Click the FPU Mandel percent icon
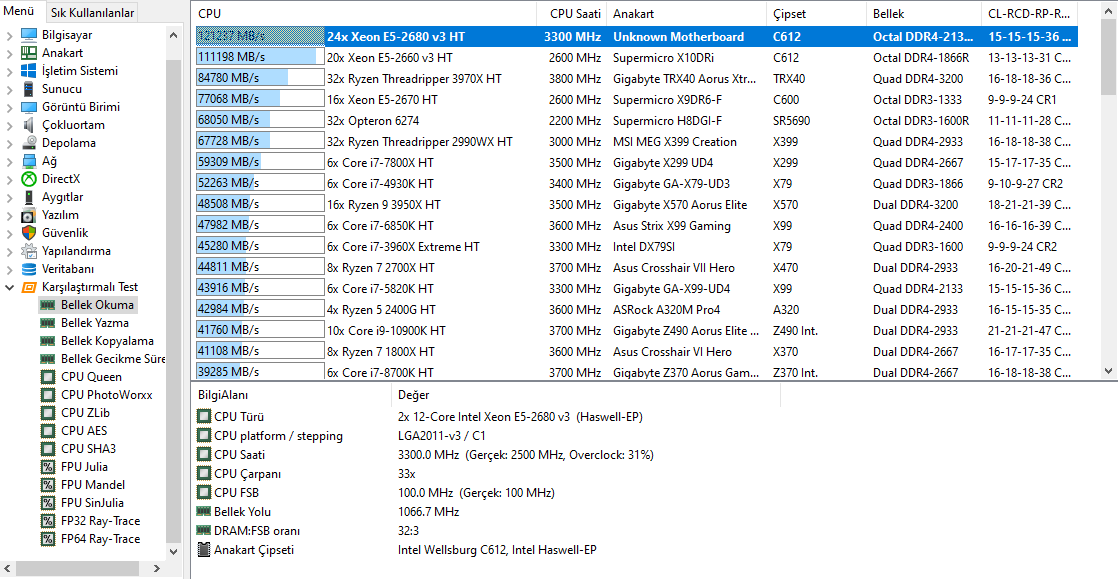Viewport: 1118px width, 579px height. click(48, 485)
